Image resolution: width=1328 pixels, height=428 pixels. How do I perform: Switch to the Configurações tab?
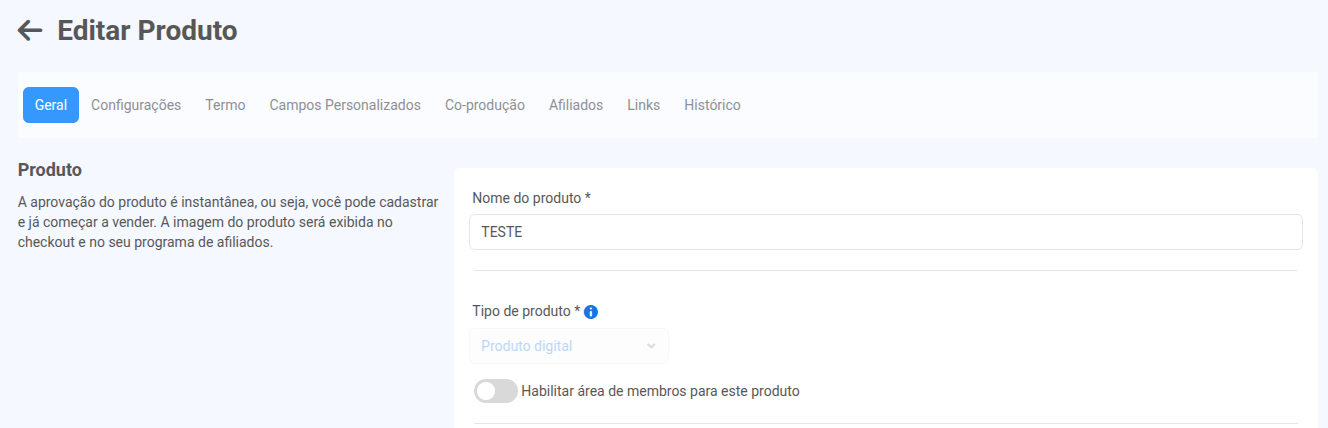[136, 105]
